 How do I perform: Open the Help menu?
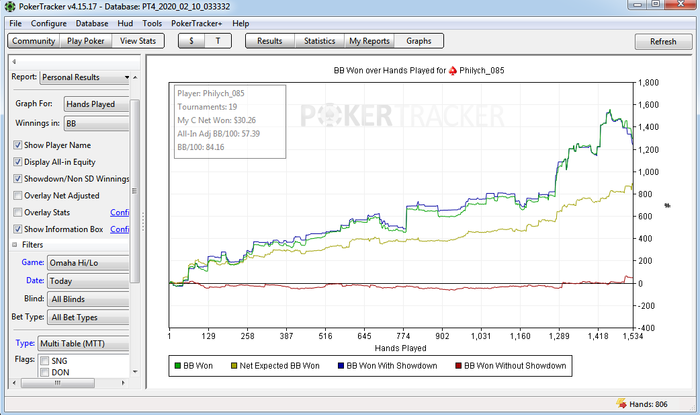pyautogui.click(x=241, y=24)
